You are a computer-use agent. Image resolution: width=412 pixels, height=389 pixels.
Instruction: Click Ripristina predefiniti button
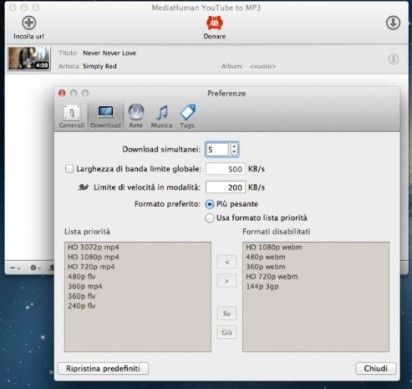point(103,368)
